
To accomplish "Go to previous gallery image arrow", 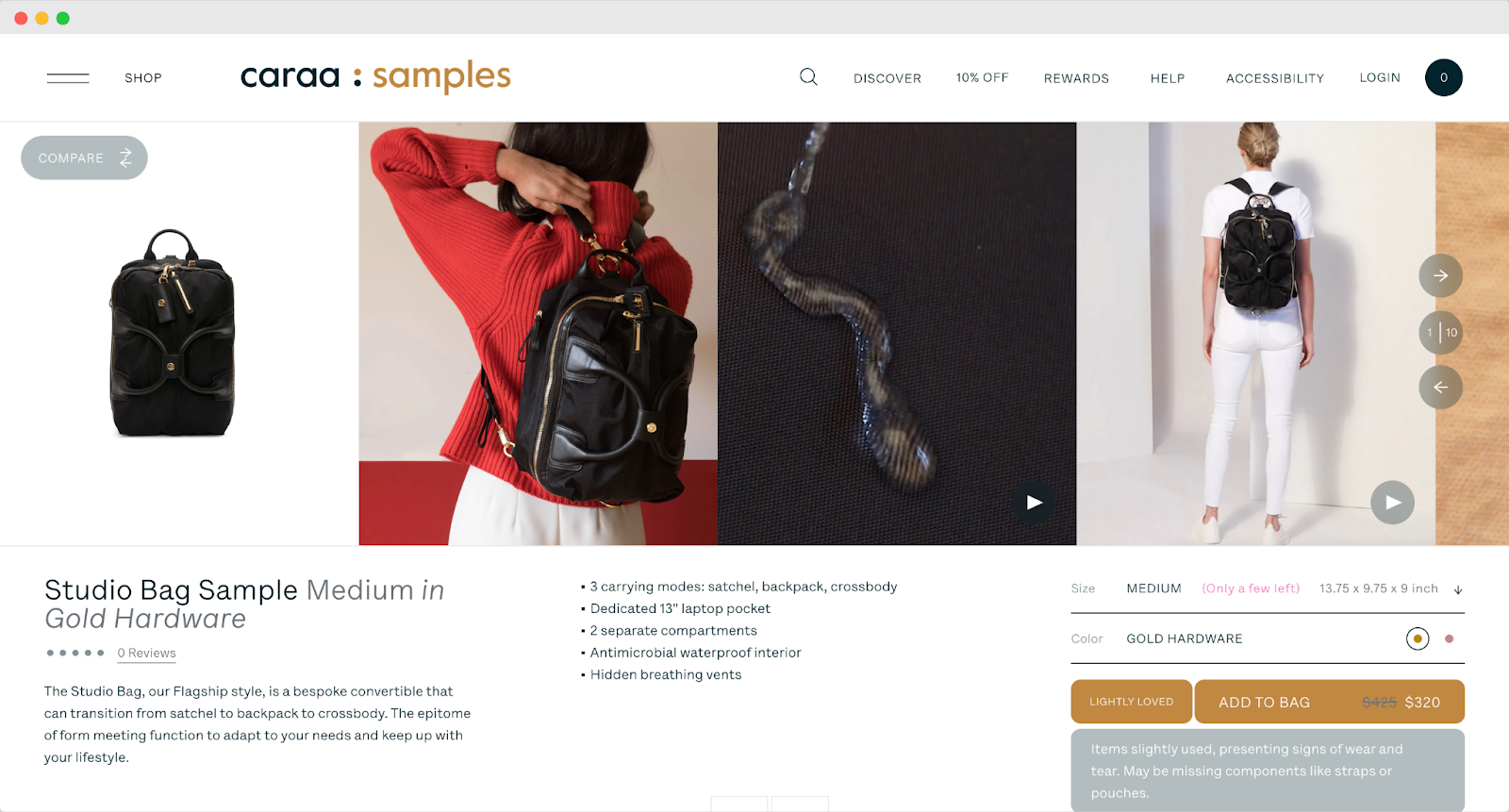I will [1440, 388].
